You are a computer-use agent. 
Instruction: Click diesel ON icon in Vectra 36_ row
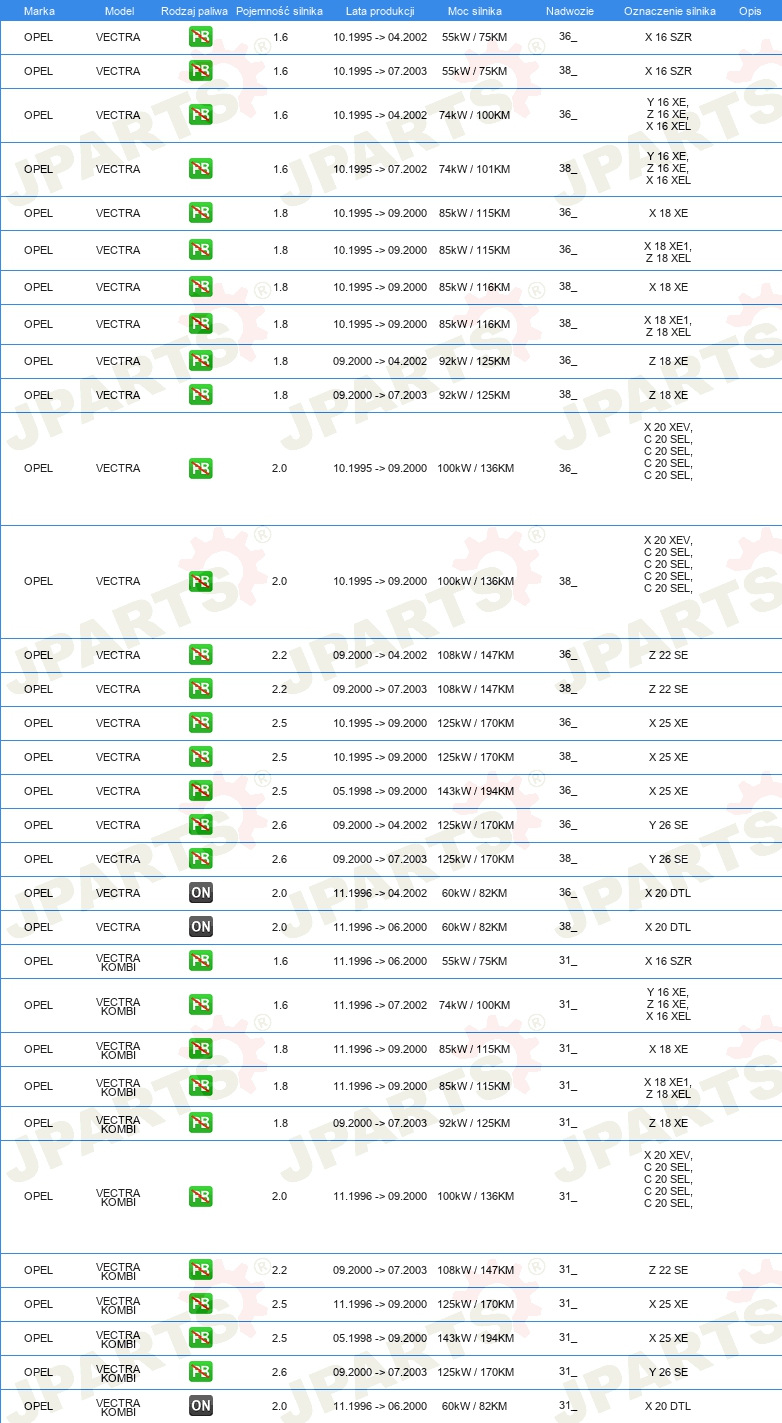coord(201,893)
